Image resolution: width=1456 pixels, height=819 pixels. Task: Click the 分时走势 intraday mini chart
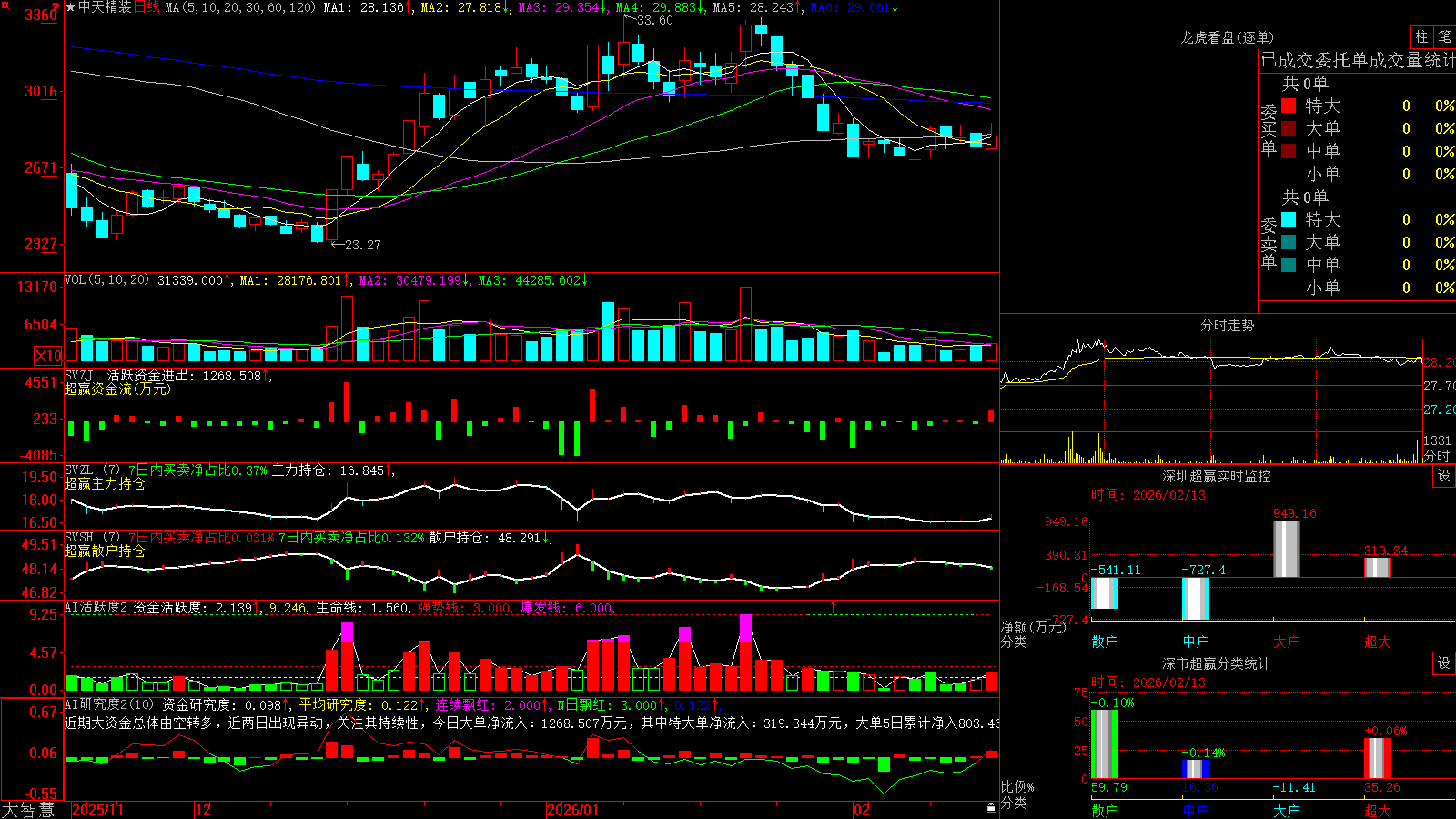(1211, 400)
